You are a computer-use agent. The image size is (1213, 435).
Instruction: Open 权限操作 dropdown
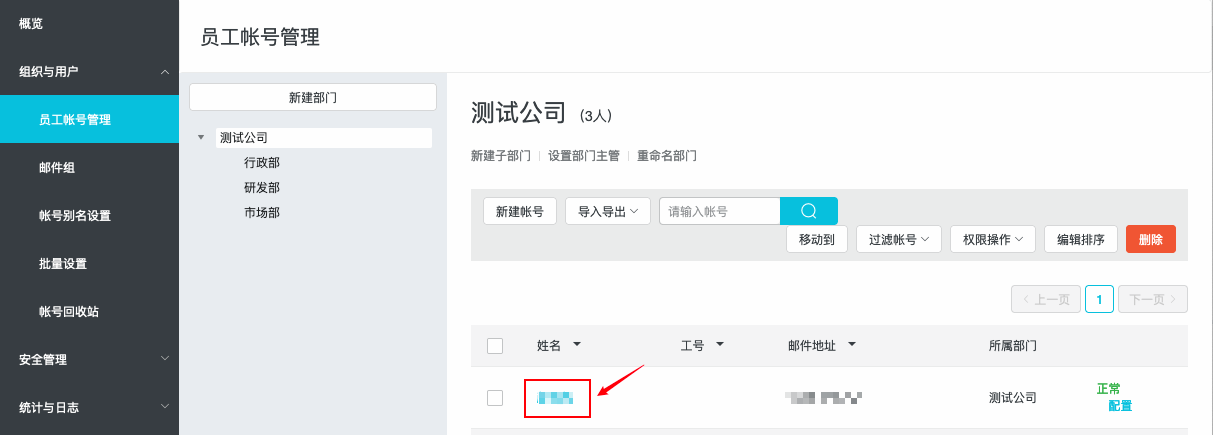coord(992,239)
